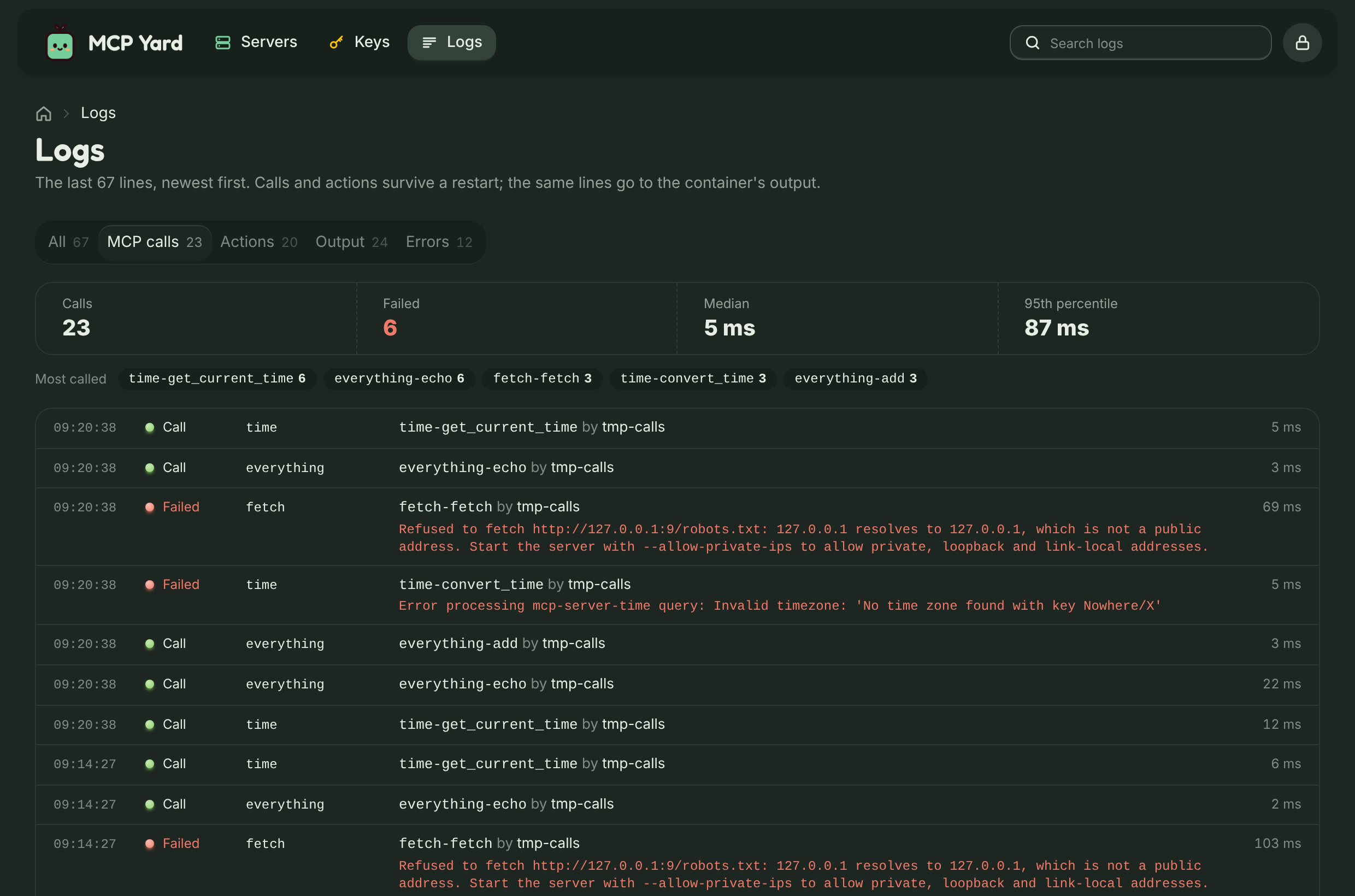The image size is (1355, 896).
Task: Click the 103 ms failed fetch-fetch row
Action: (677, 860)
